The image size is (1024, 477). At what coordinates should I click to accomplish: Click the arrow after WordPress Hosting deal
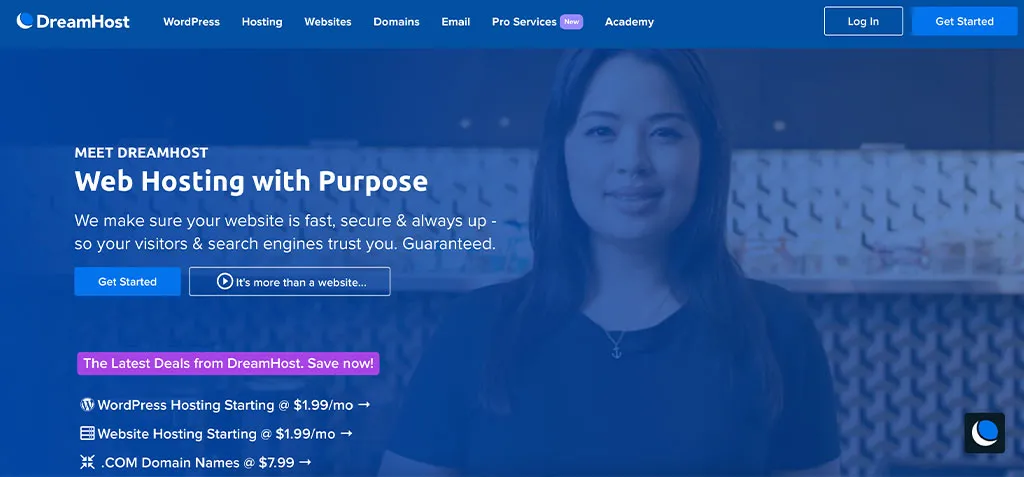coord(364,404)
